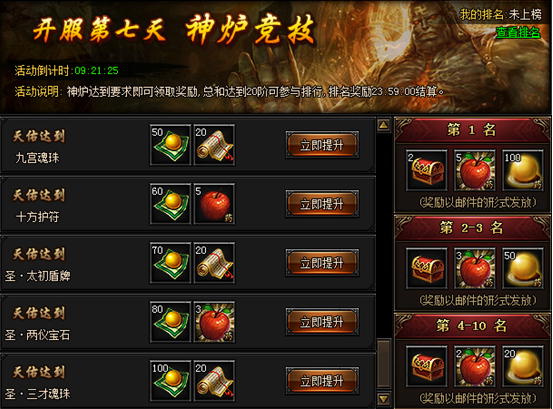Image resolution: width=553 pixels, height=409 pixels.
Task: Click 立即提升 button for 九宫魂珠
Action: [322, 145]
